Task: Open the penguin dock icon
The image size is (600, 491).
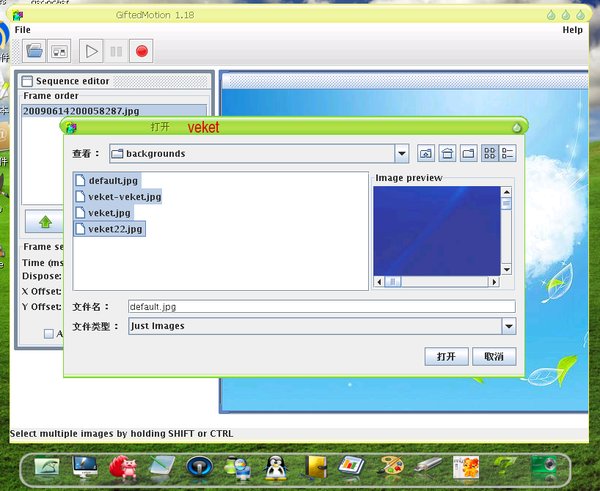Action: click(276, 468)
